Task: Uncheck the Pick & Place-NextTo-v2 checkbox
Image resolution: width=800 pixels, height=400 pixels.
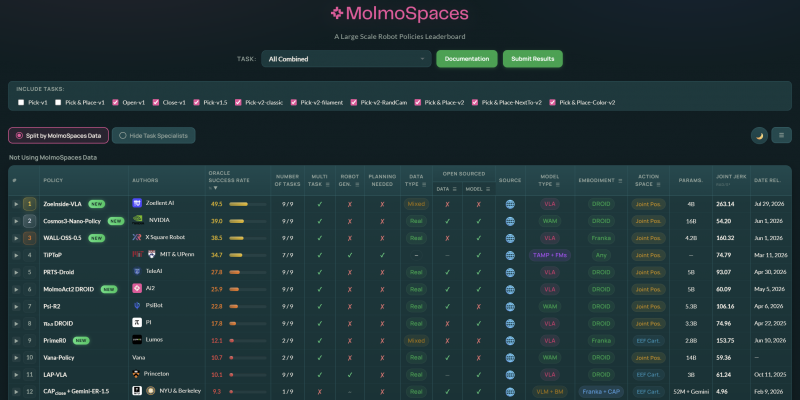Action: pyautogui.click(x=475, y=103)
